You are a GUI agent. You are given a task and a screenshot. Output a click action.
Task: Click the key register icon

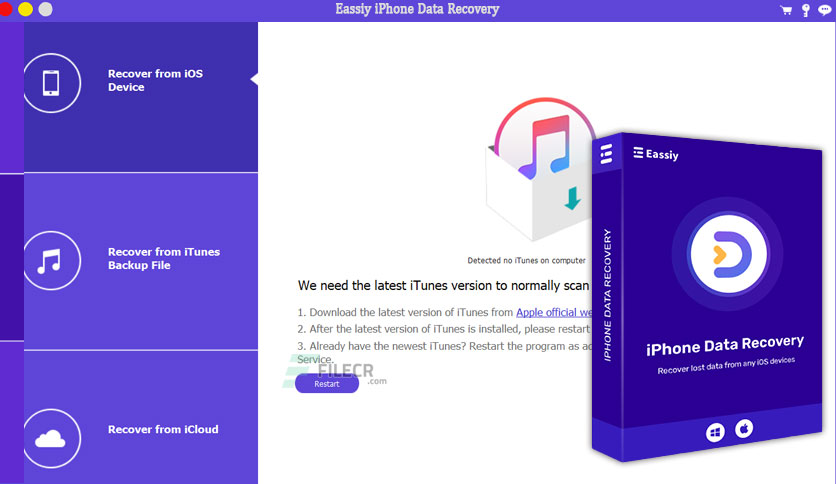tap(806, 10)
